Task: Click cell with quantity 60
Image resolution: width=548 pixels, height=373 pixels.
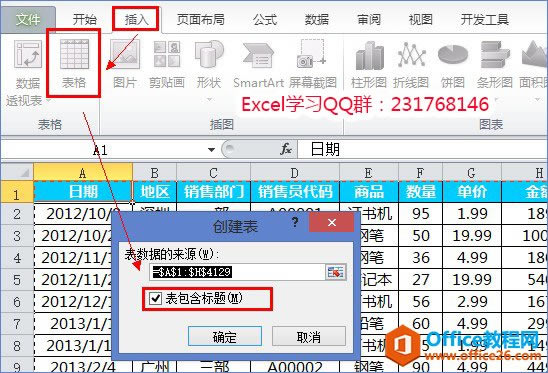Action: 420,323
